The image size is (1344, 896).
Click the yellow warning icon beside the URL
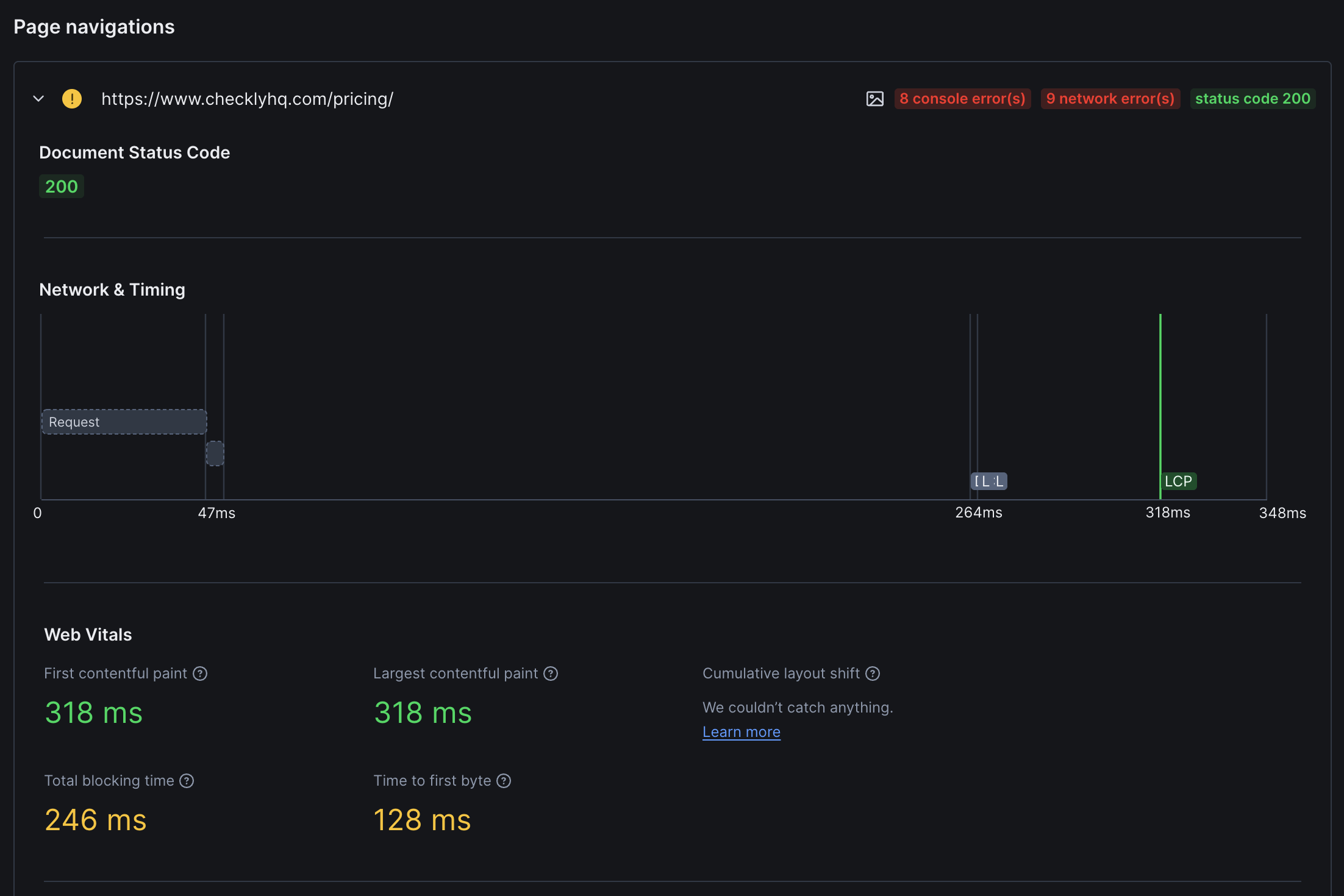pyautogui.click(x=72, y=98)
